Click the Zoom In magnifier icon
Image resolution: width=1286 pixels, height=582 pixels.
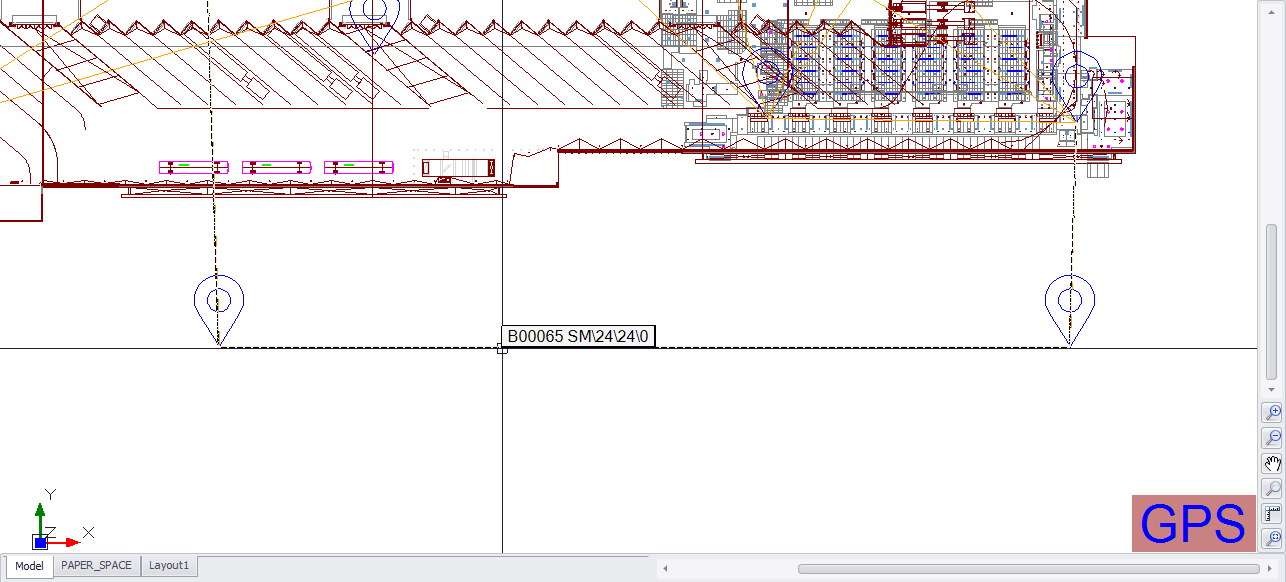pos(1273,412)
